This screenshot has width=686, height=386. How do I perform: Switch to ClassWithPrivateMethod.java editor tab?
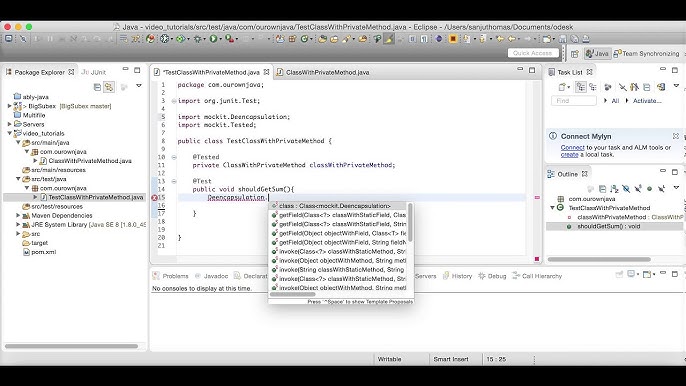(x=323, y=72)
